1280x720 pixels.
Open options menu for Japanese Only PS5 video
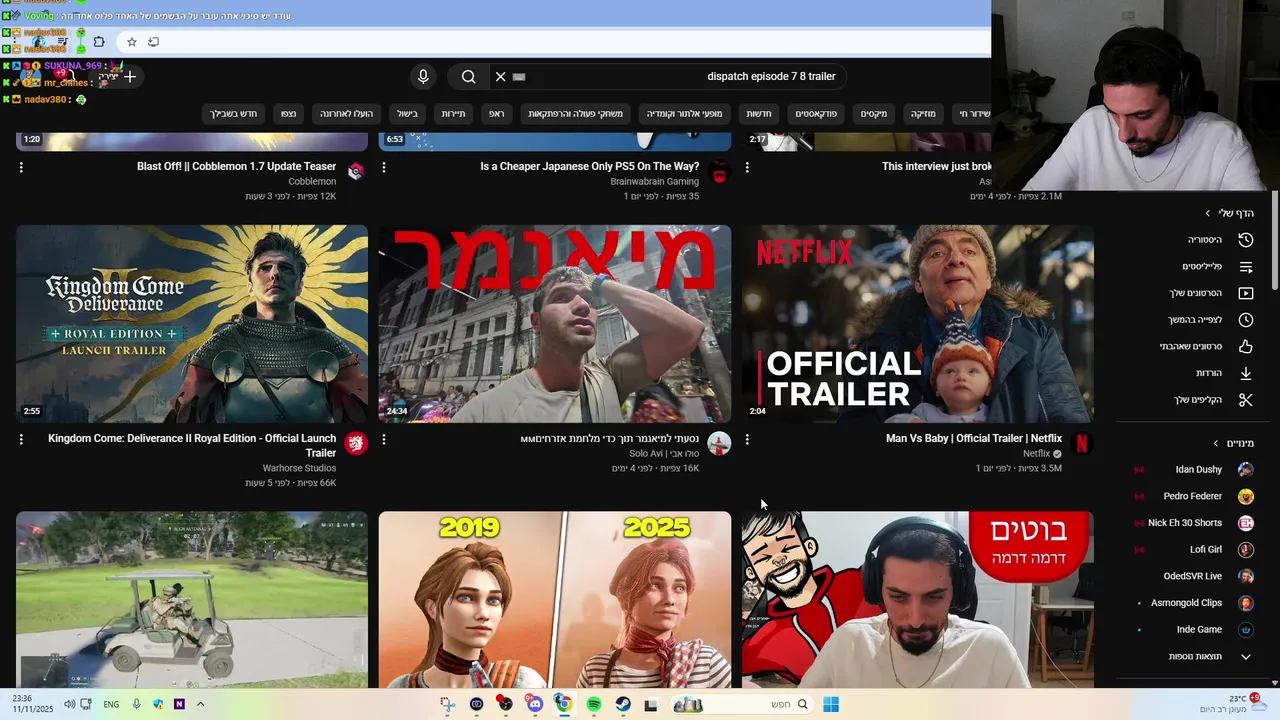pyautogui.click(x=384, y=168)
